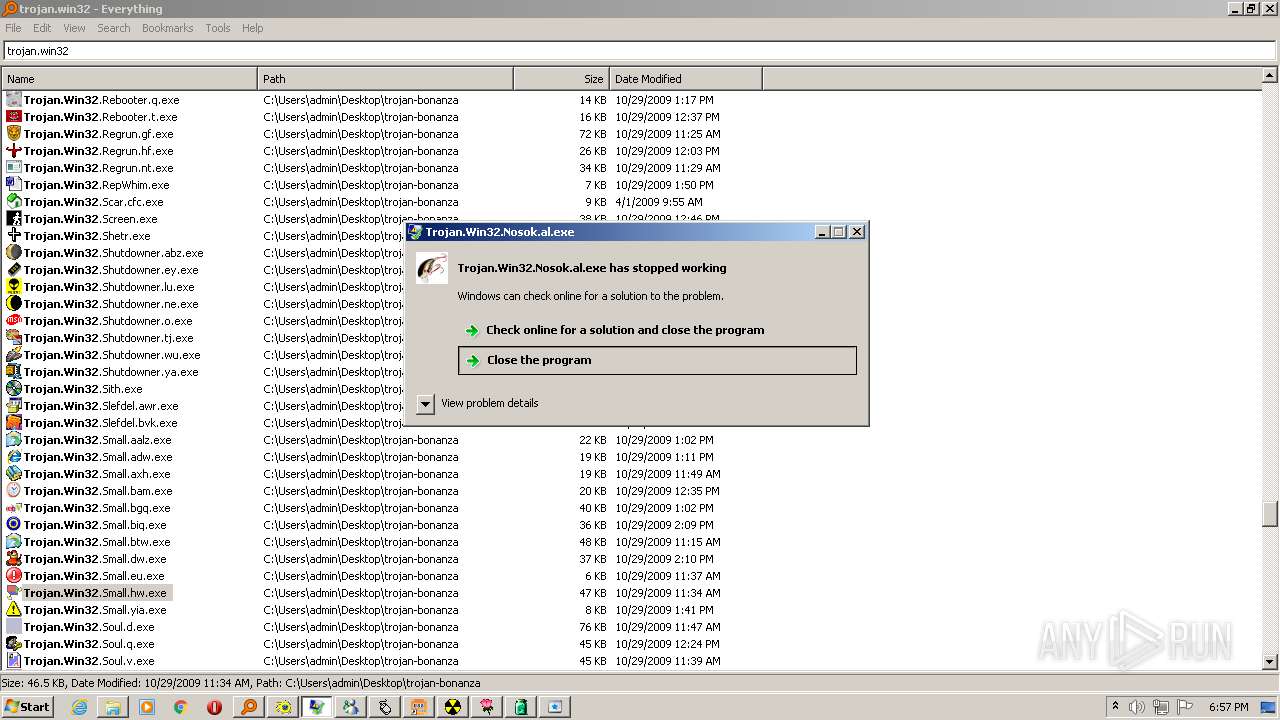Click the Nosok crash dialog program icon
This screenshot has width=1280, height=720.
(432, 268)
